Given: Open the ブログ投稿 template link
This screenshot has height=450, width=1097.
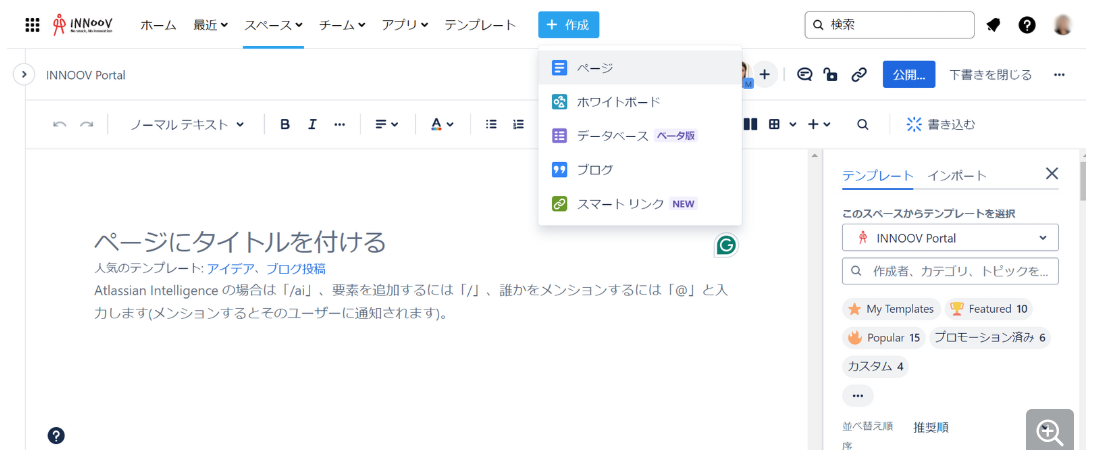Looking at the screenshot, I should (x=295, y=268).
